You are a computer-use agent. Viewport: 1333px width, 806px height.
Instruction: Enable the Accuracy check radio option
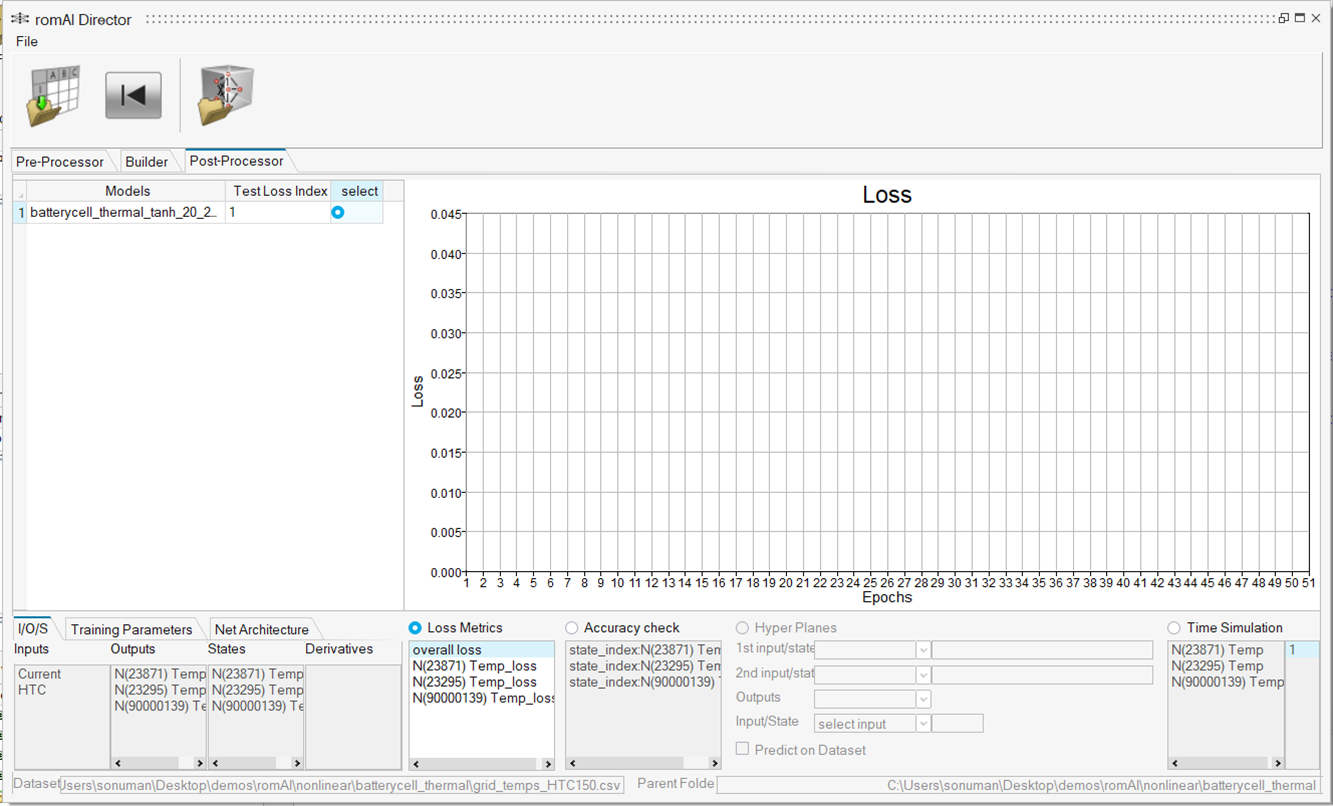[x=572, y=628]
